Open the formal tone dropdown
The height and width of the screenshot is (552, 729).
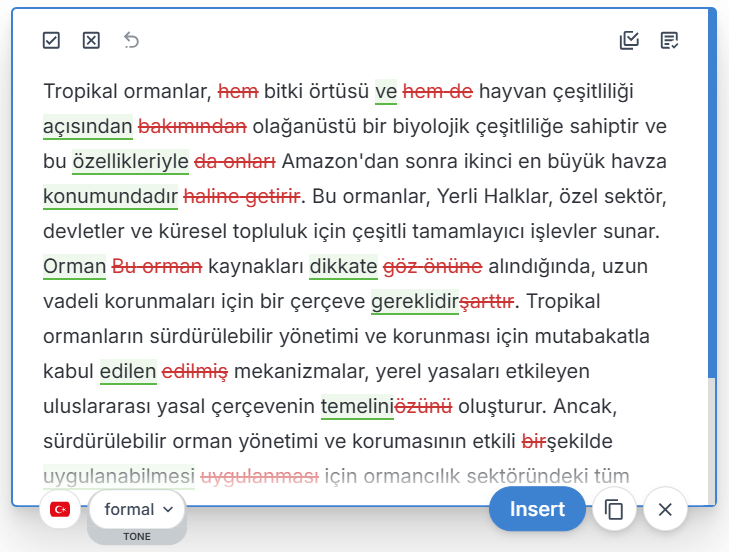click(x=138, y=510)
